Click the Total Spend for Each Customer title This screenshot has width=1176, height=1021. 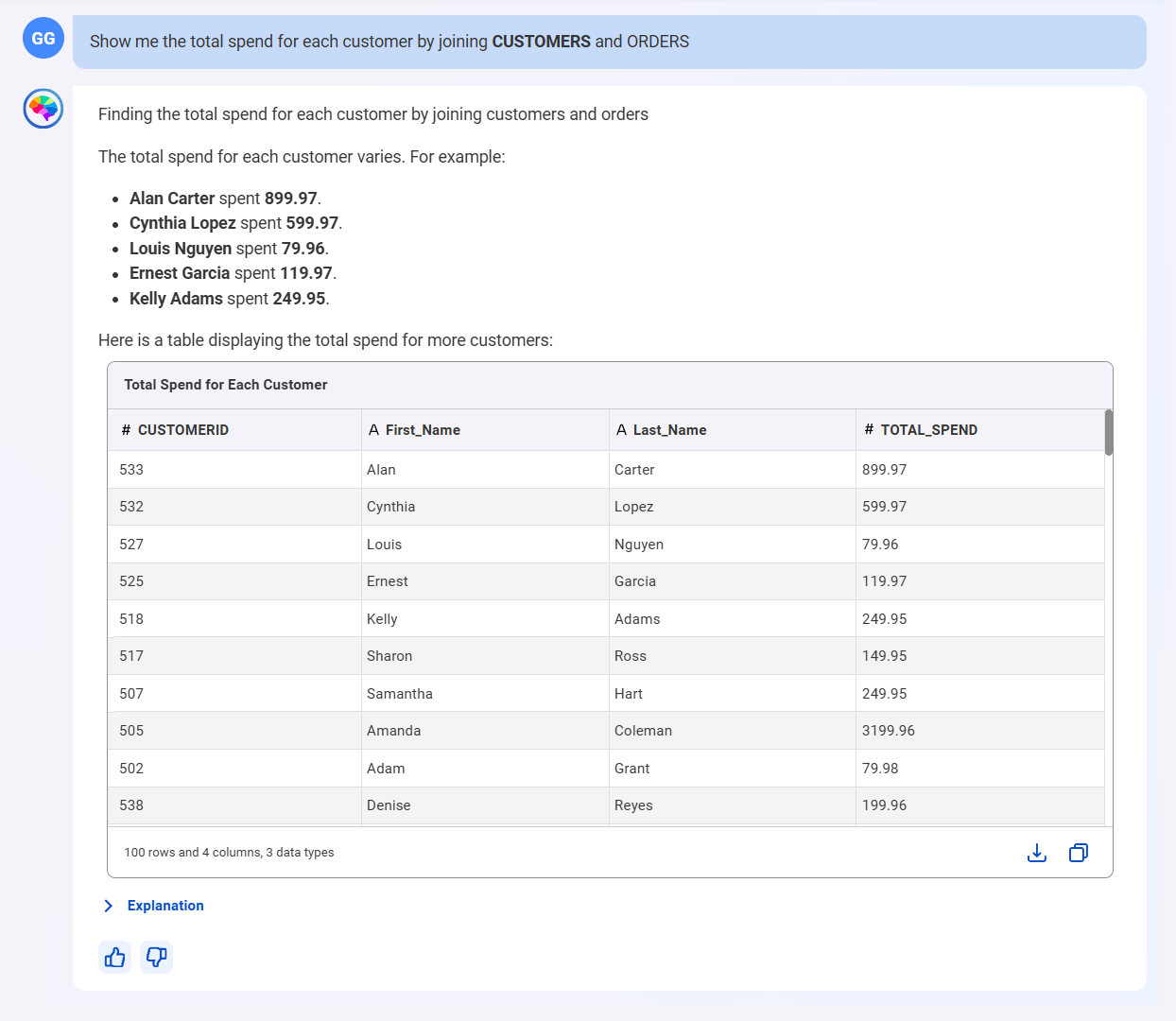click(x=226, y=385)
